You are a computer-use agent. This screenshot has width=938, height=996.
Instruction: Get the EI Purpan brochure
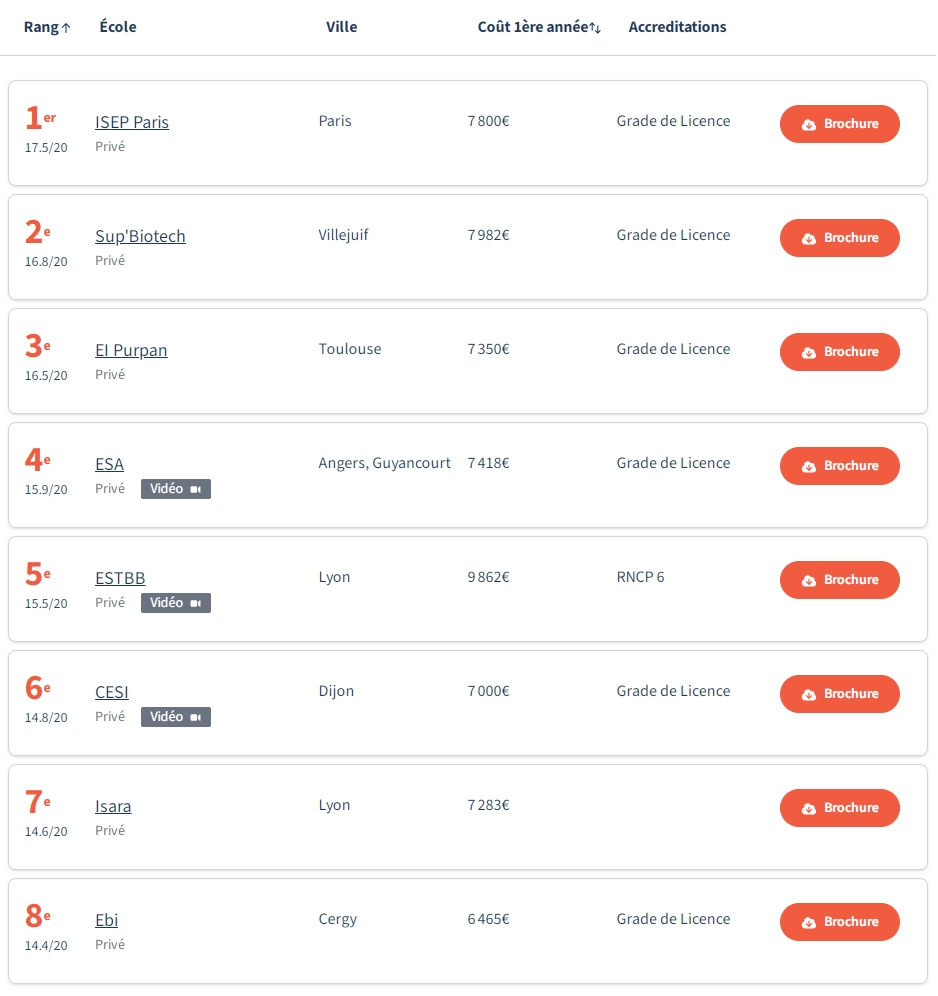(x=839, y=352)
